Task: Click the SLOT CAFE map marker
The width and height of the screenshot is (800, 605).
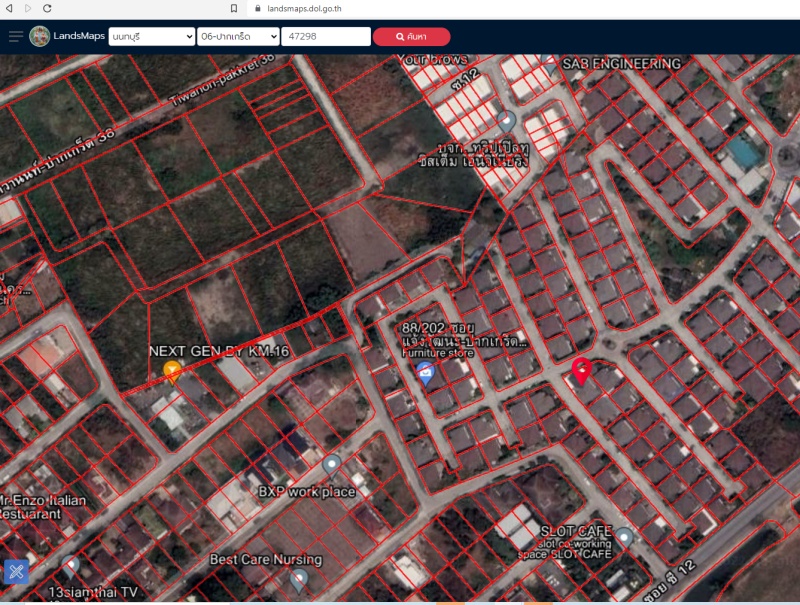Action: coord(624,538)
